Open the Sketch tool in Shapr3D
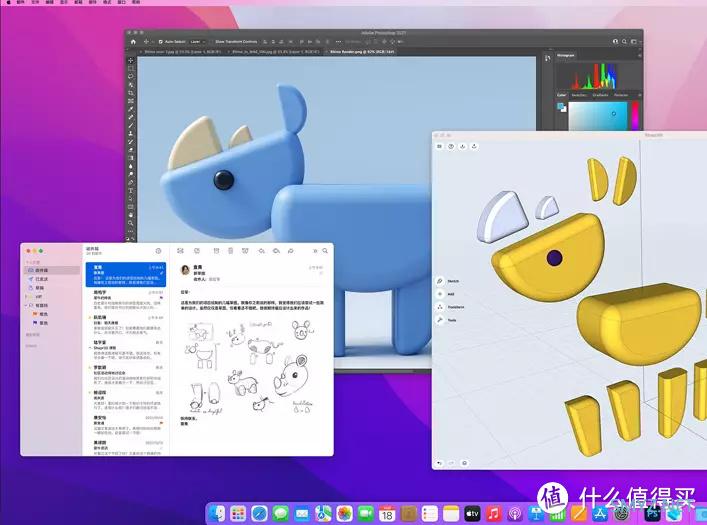 point(440,282)
